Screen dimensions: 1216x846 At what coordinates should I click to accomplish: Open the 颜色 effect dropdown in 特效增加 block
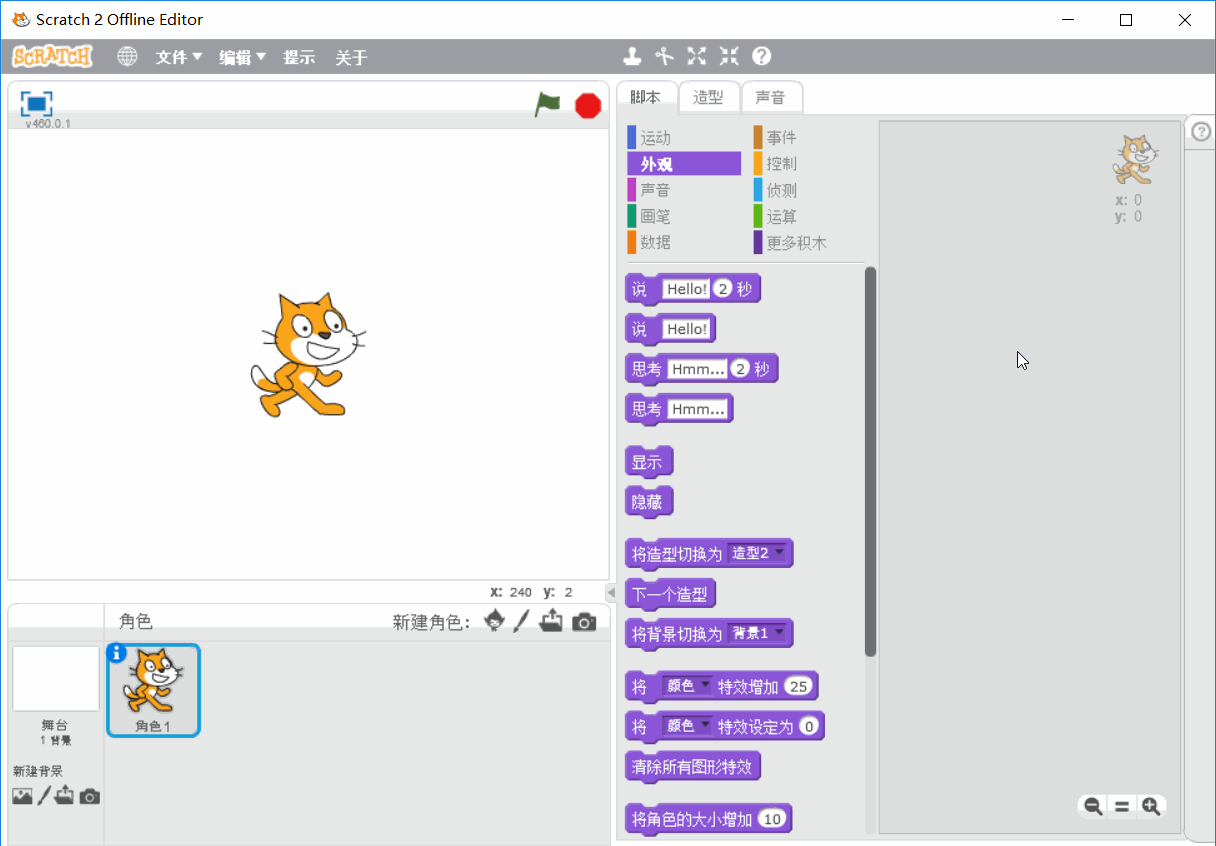pyautogui.click(x=704, y=686)
